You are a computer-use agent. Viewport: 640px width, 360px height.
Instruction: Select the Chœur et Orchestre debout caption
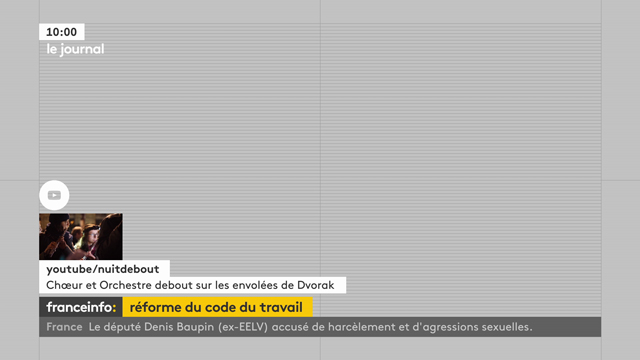[x=190, y=285]
